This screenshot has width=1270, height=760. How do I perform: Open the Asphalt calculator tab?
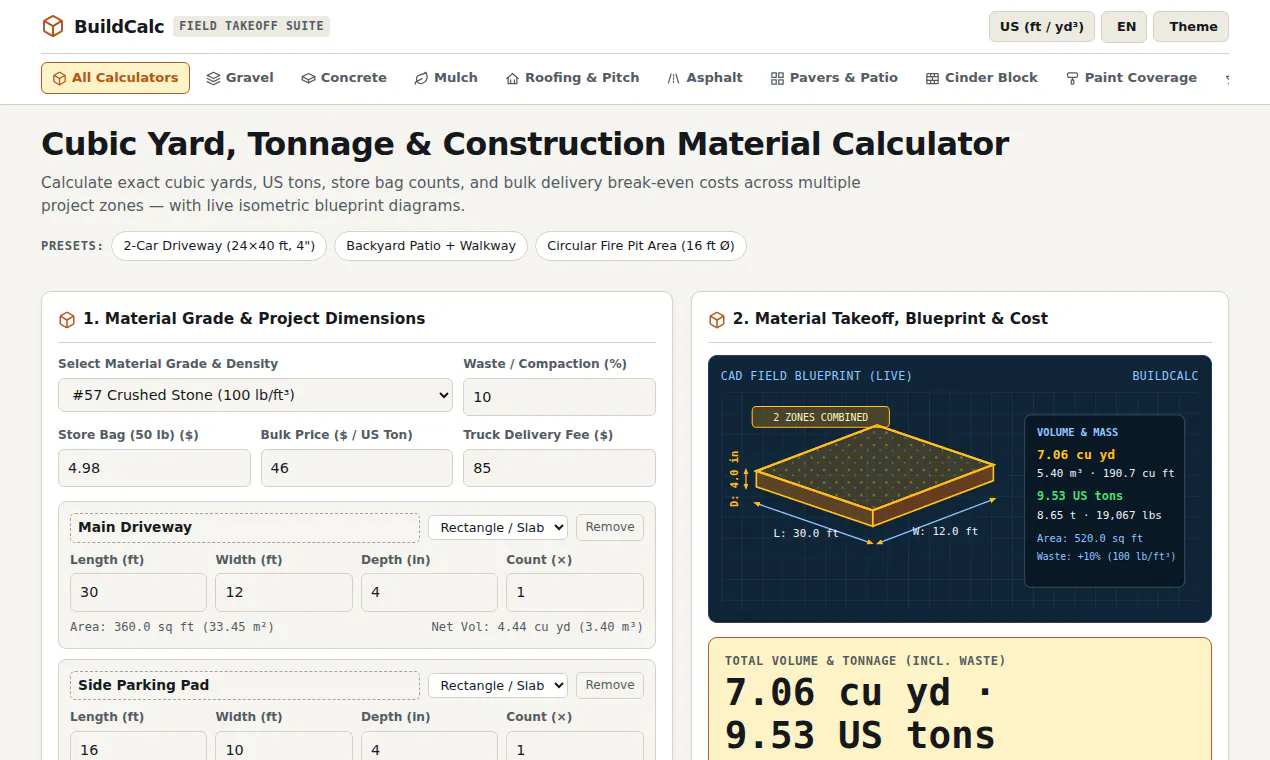click(x=705, y=78)
